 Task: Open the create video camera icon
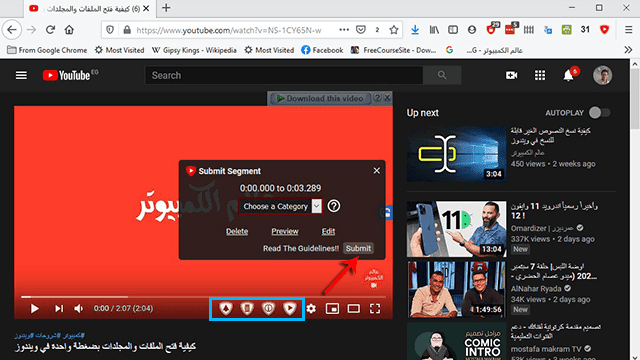pos(511,76)
